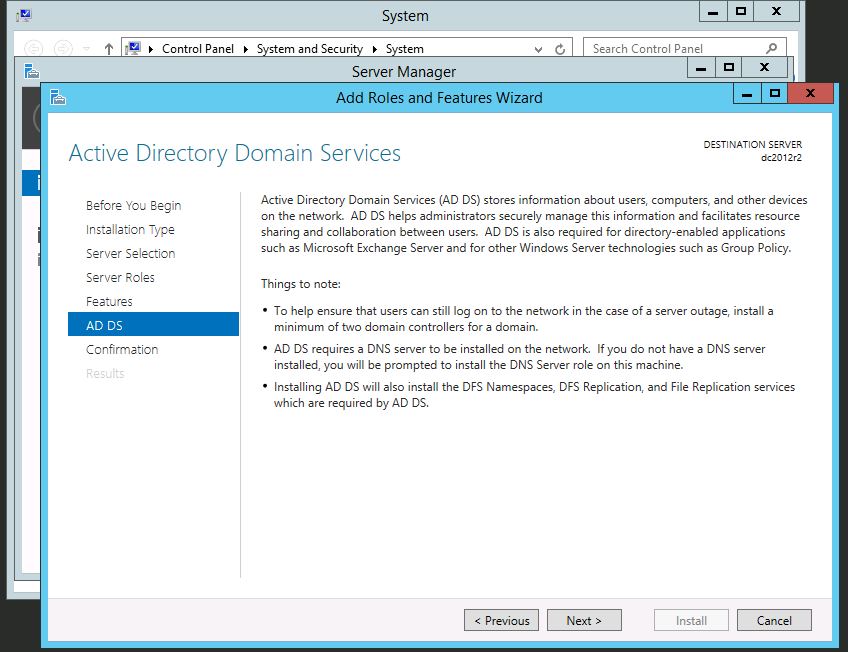Click the destination server name dc2012r2
Image resolution: width=848 pixels, height=652 pixels.
[781, 158]
